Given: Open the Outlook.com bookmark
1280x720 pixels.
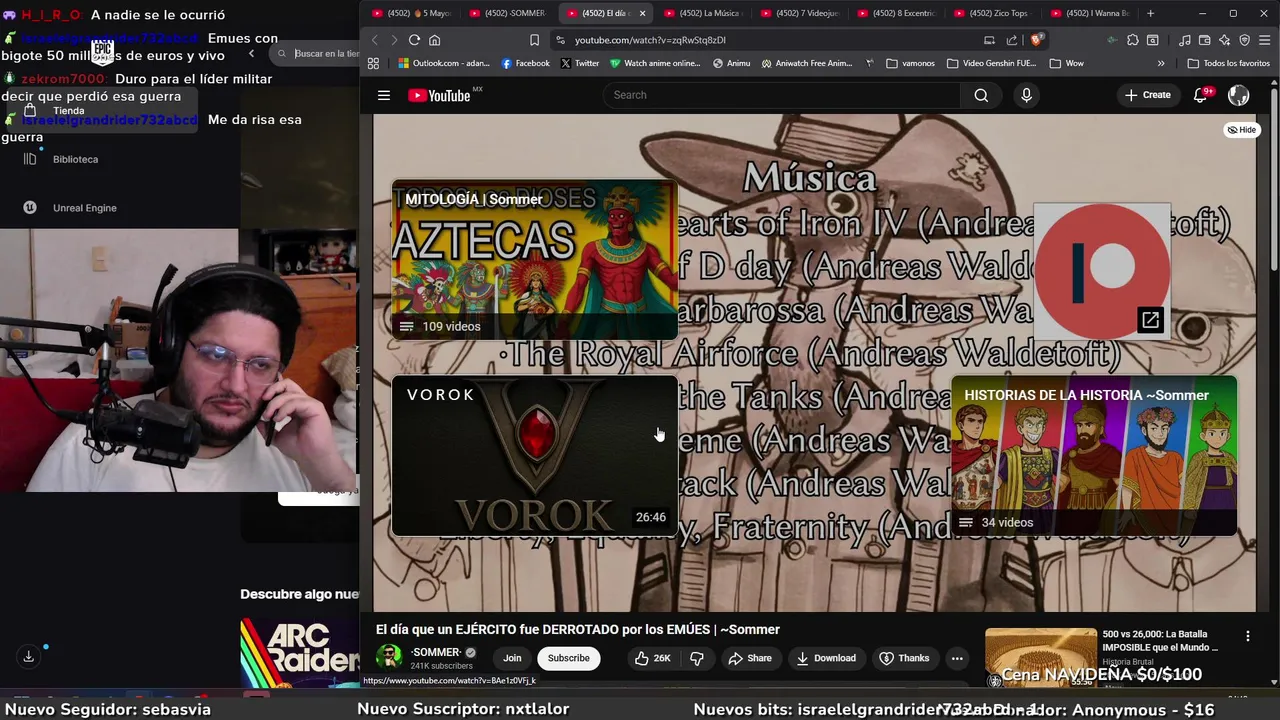Looking at the screenshot, I should click(x=443, y=63).
